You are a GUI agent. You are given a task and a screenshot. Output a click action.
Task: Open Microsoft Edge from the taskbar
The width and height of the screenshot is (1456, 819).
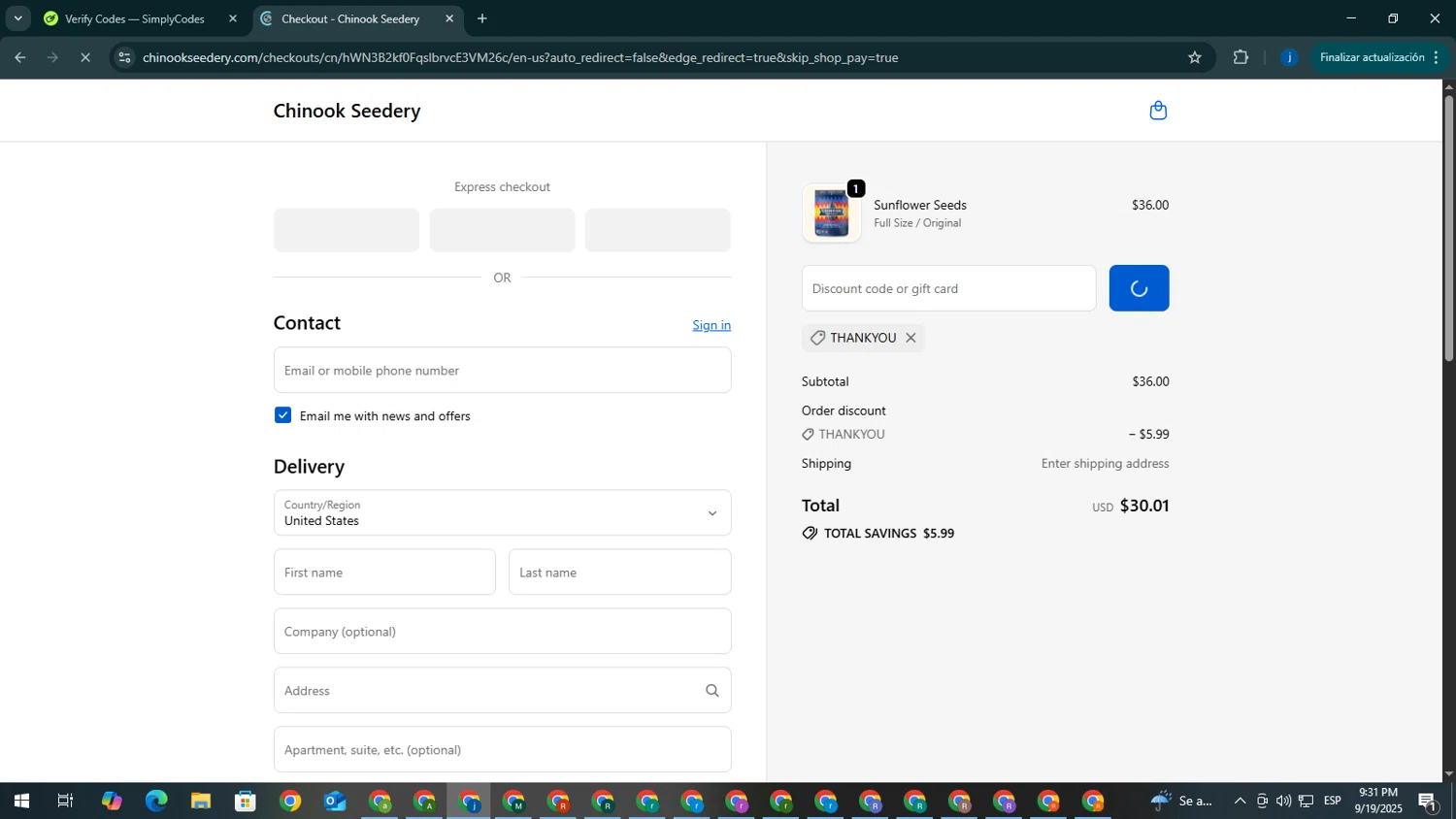point(156,801)
